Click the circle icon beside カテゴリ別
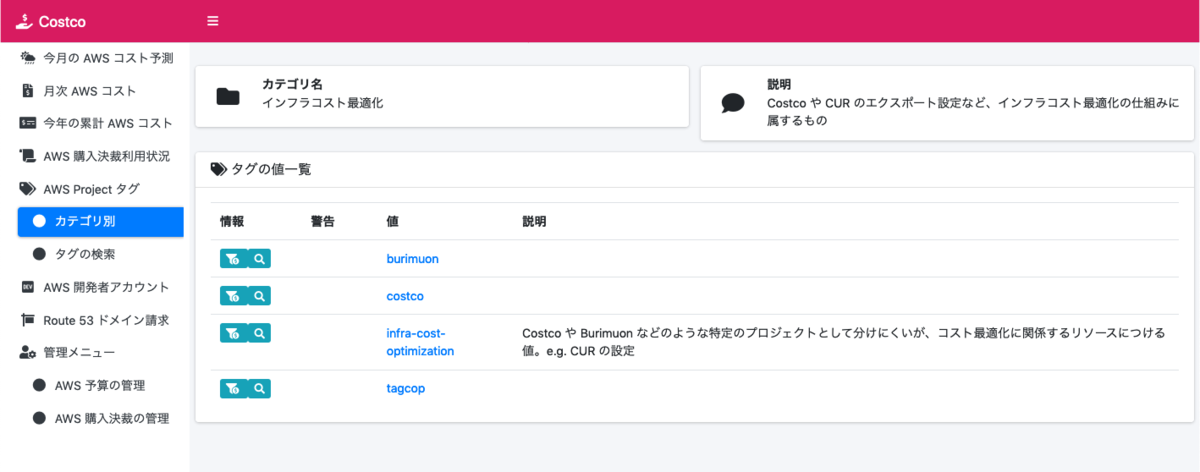Screen dimensions: 1200x472 tap(40, 222)
